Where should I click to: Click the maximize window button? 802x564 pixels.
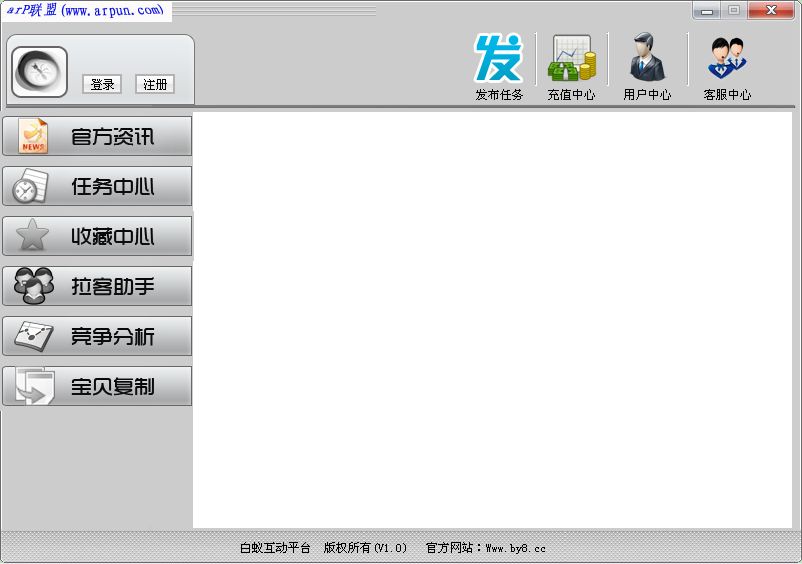pos(734,10)
